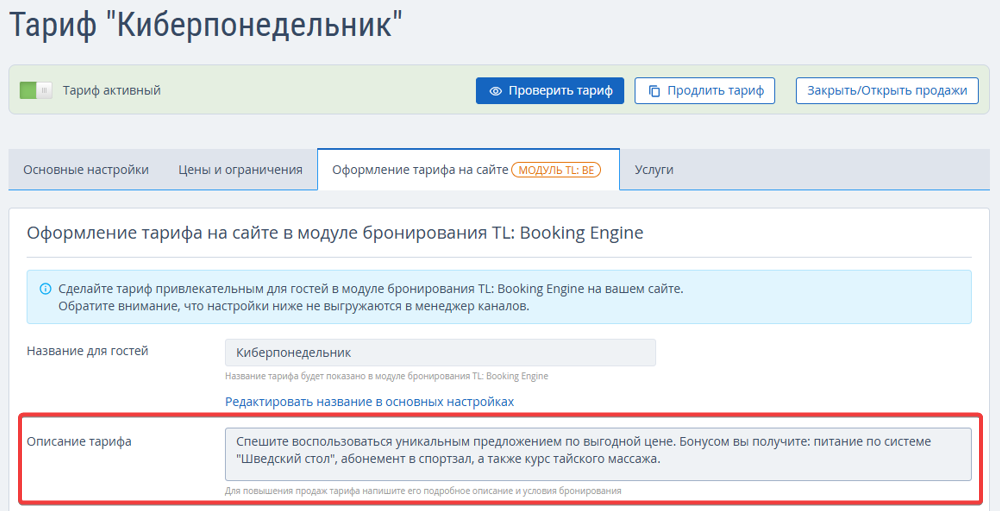Go to the "Услуги" tab
This screenshot has width=1000, height=511.
click(x=654, y=170)
